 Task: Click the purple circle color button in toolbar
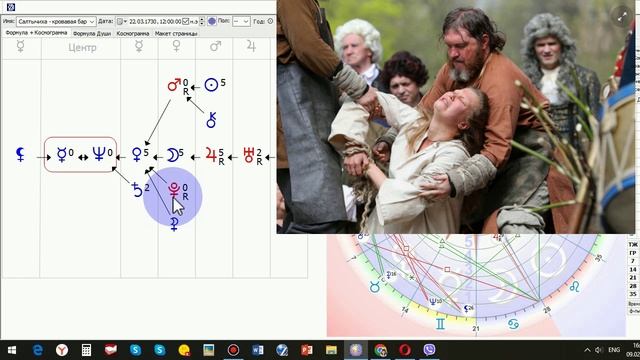click(x=212, y=21)
